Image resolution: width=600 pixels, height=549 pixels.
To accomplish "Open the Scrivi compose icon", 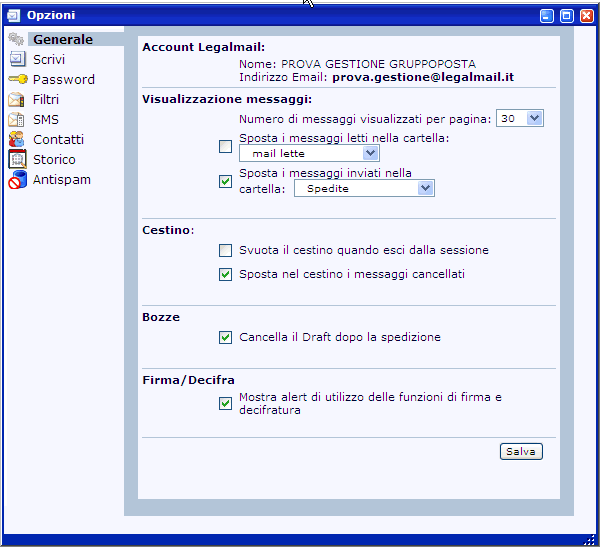I will click(x=16, y=60).
